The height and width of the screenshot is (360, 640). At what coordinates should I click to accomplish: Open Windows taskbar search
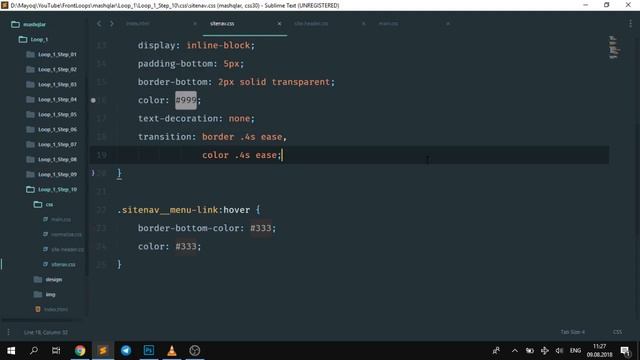pos(34,350)
